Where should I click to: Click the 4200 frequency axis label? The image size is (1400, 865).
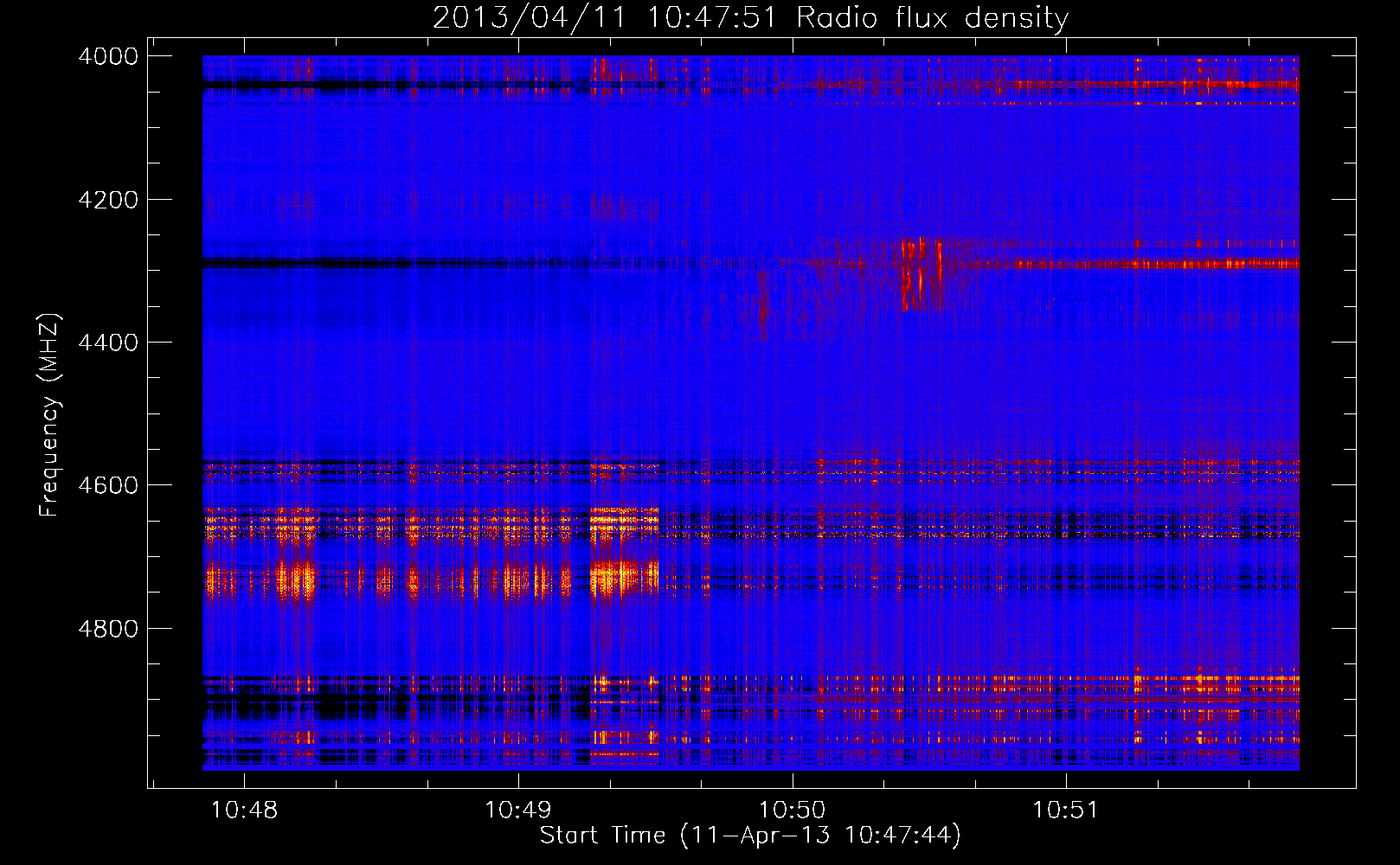(x=108, y=200)
